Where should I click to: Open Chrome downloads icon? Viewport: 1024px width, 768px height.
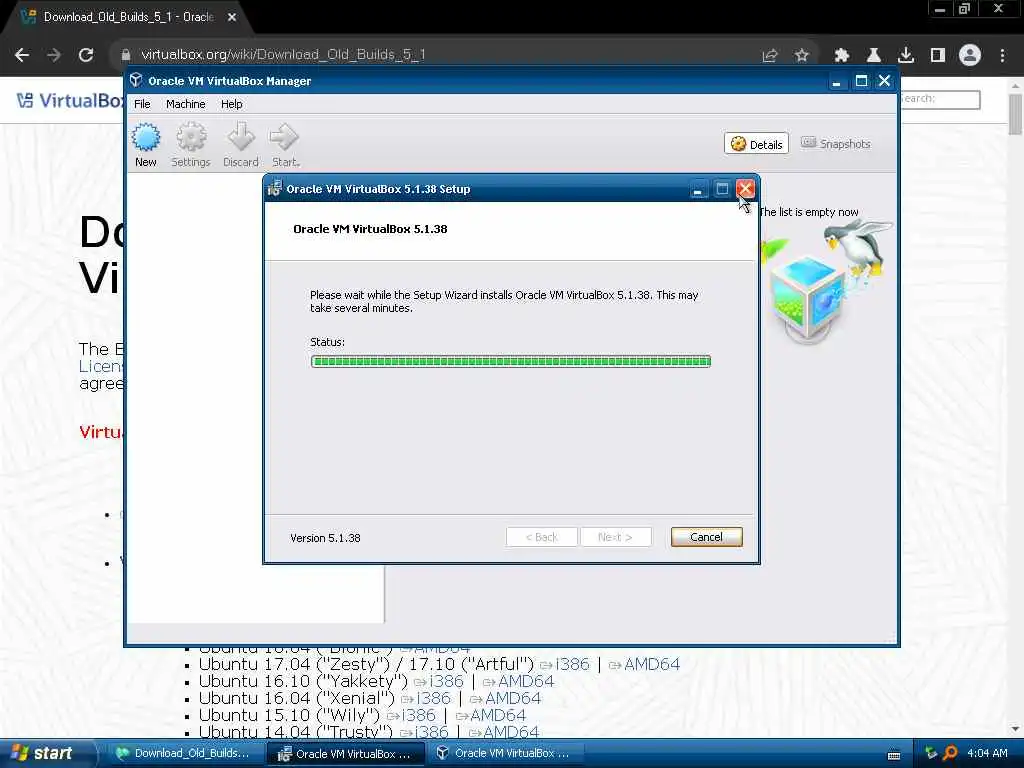pyautogui.click(x=906, y=56)
